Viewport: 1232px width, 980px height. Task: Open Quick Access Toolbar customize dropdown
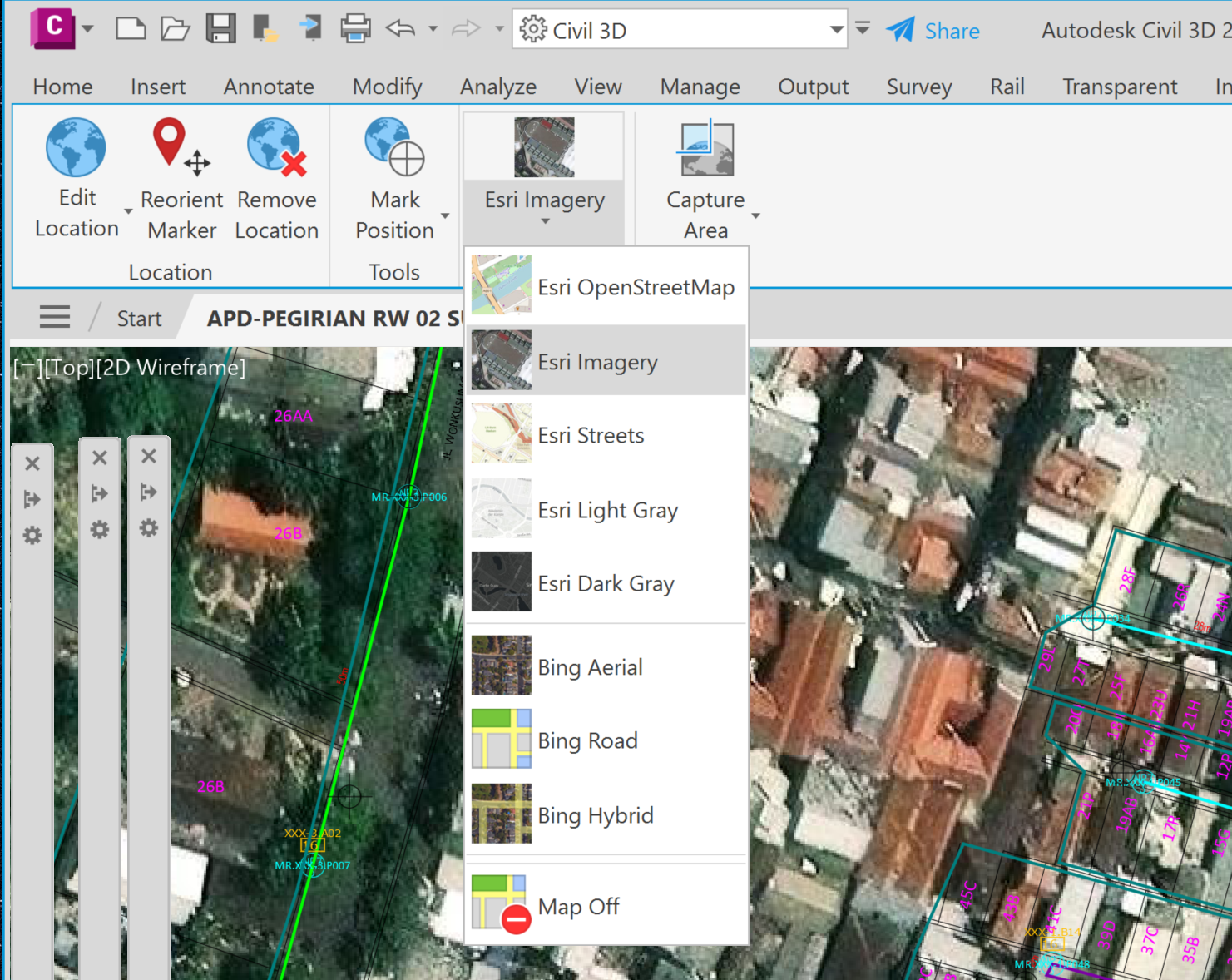(x=863, y=29)
